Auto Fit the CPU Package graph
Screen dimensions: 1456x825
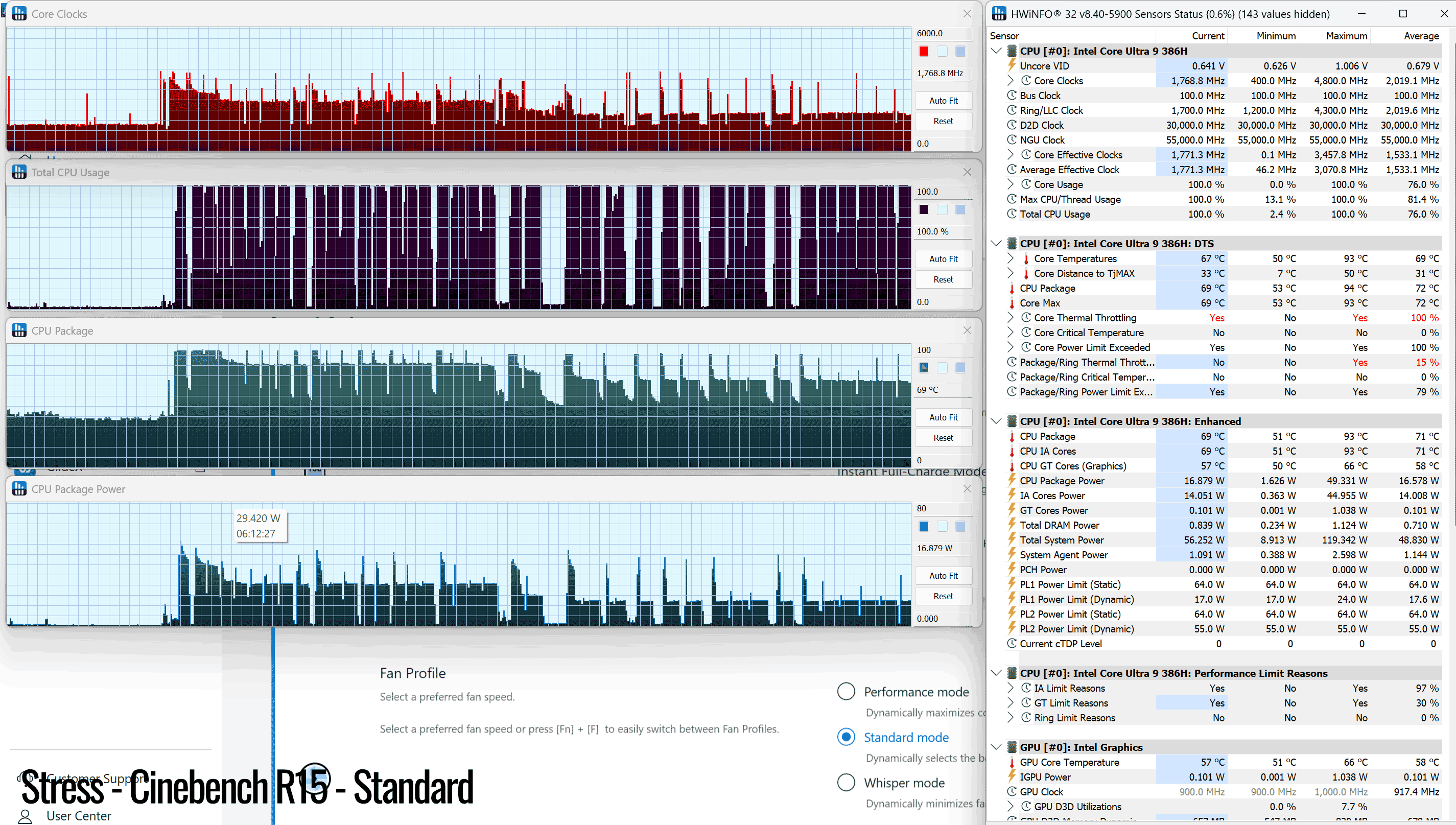(x=943, y=417)
